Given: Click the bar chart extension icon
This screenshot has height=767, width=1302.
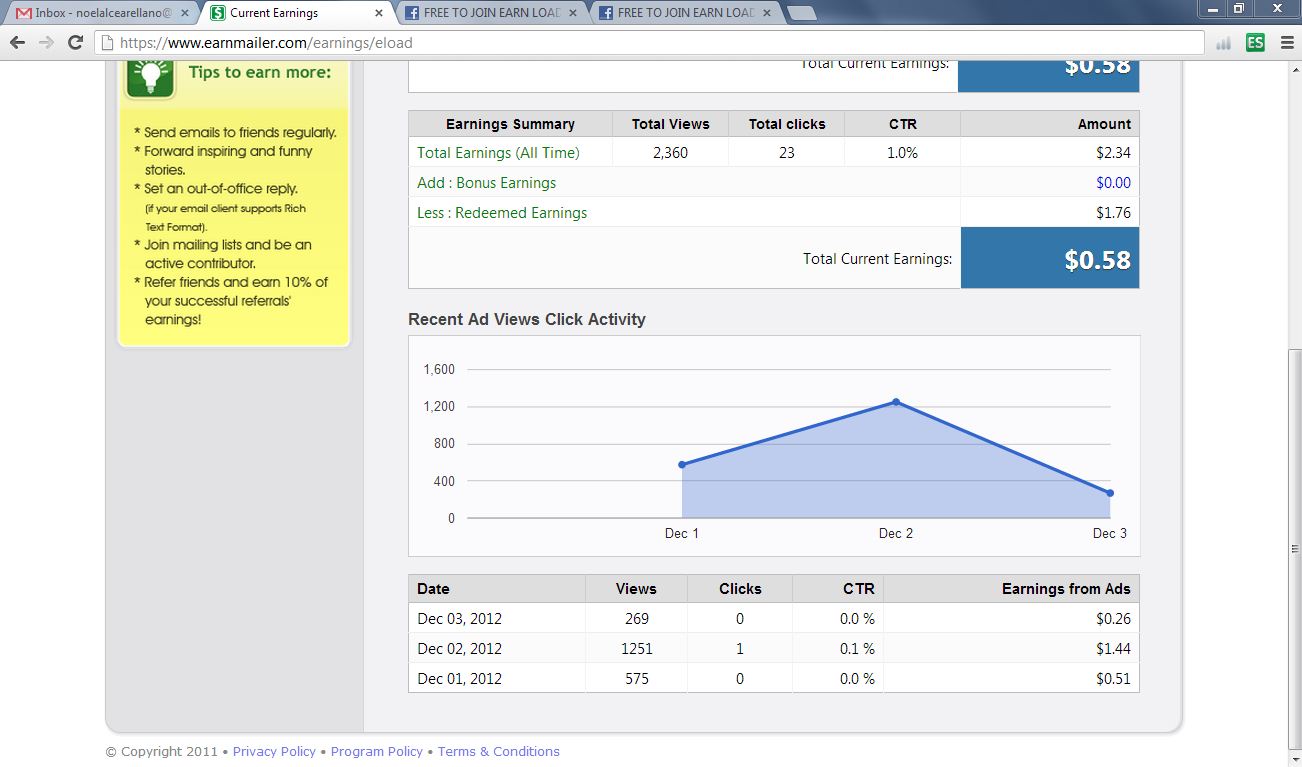Looking at the screenshot, I should click(1223, 43).
